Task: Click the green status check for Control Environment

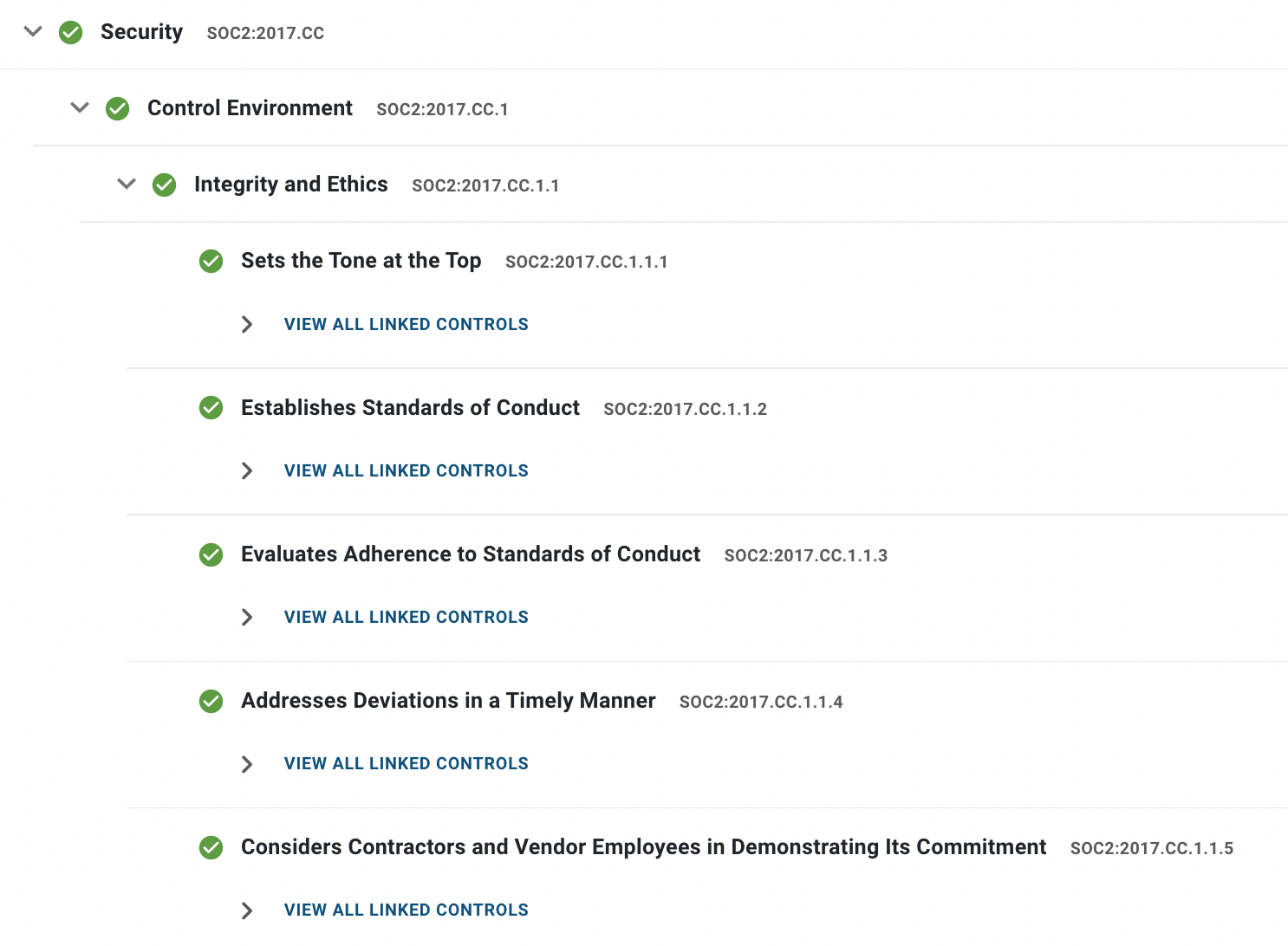Action: pos(117,109)
